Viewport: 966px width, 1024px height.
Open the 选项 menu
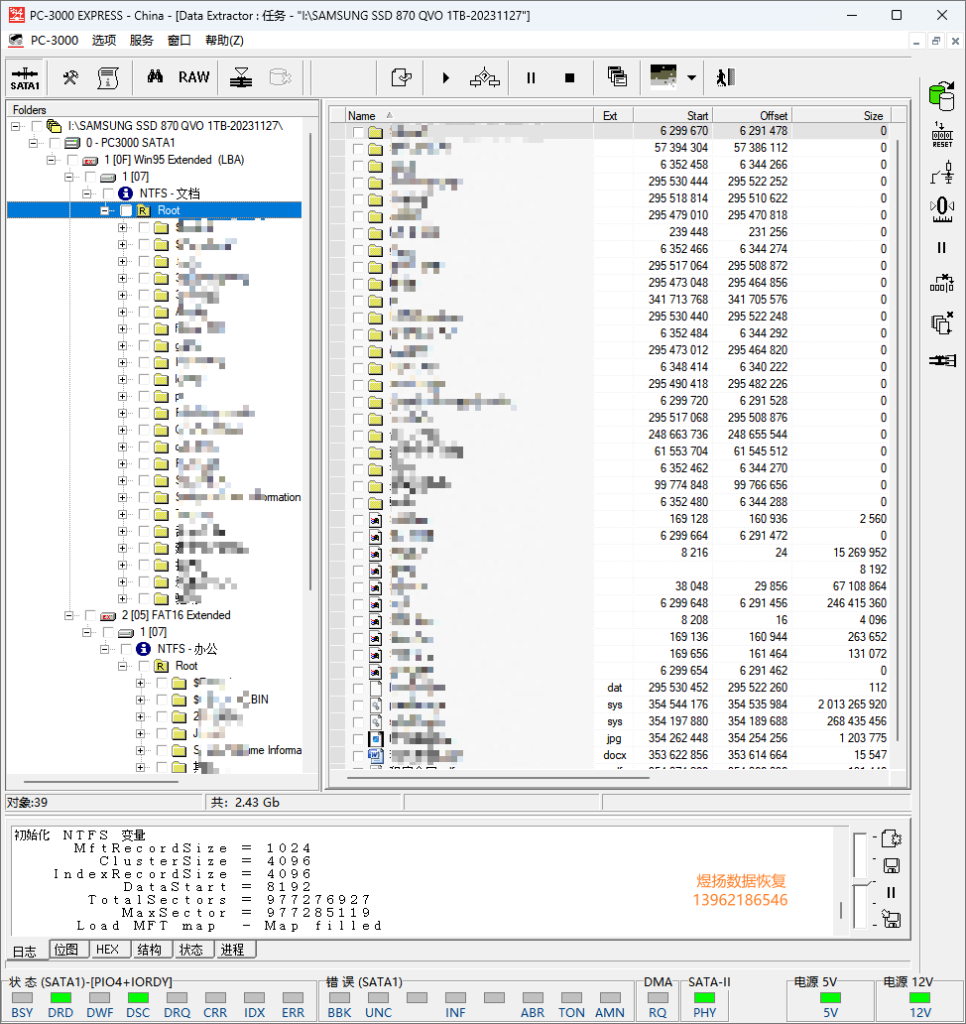point(104,40)
